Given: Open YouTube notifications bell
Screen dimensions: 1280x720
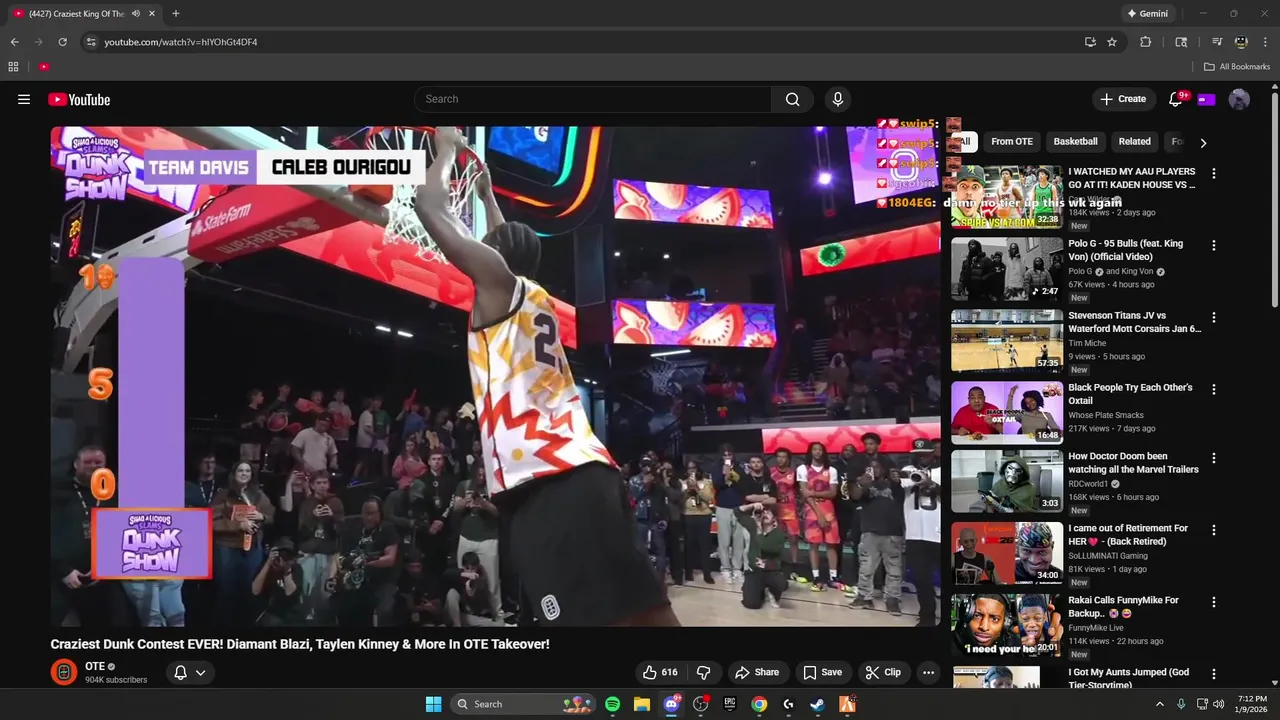Looking at the screenshot, I should coord(1176,99).
